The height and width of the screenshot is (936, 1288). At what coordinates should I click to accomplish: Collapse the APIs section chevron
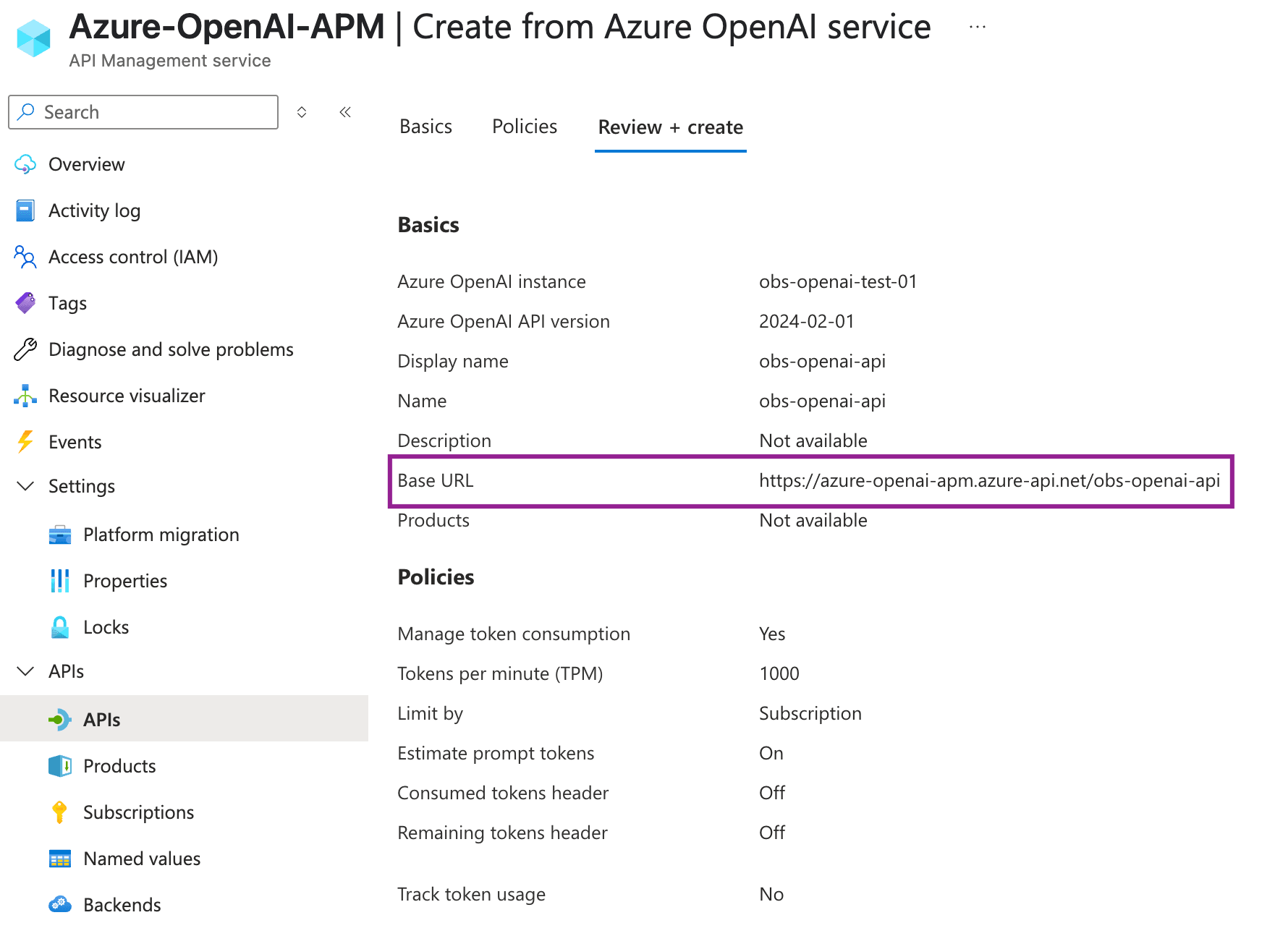(25, 671)
